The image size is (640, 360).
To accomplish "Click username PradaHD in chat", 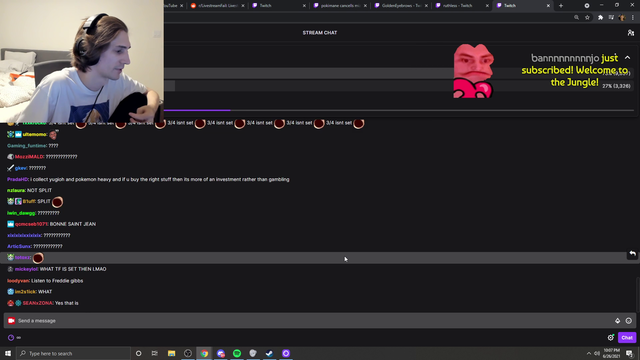I will [x=18, y=180].
